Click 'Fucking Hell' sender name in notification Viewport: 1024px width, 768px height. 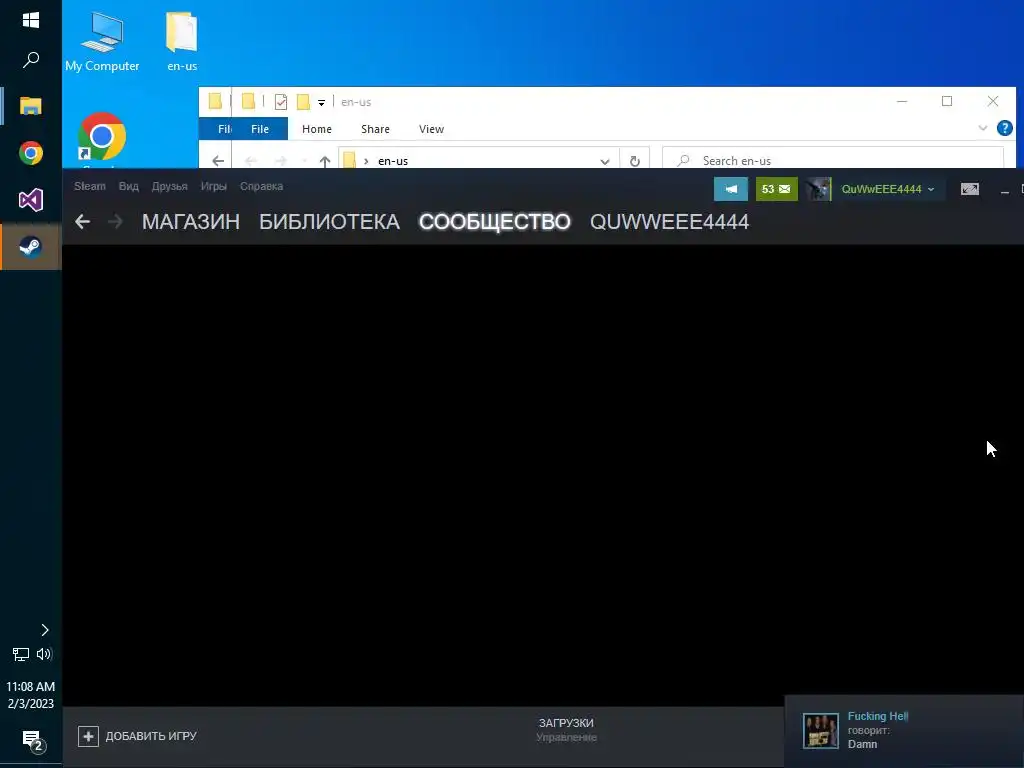(878, 716)
